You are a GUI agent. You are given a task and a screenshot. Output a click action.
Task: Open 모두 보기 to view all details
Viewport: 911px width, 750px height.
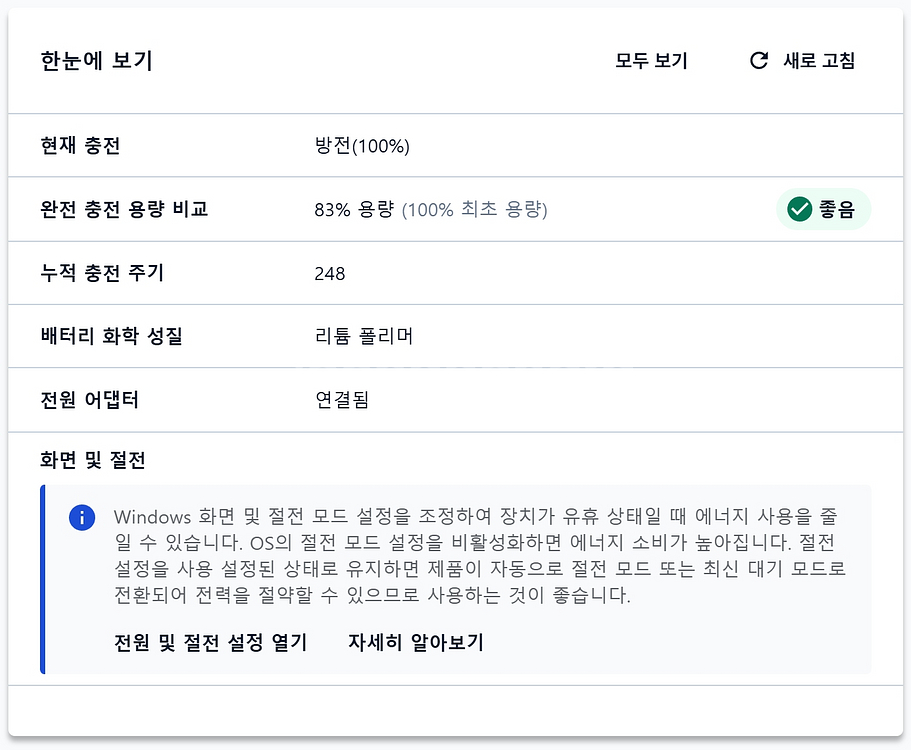651,61
